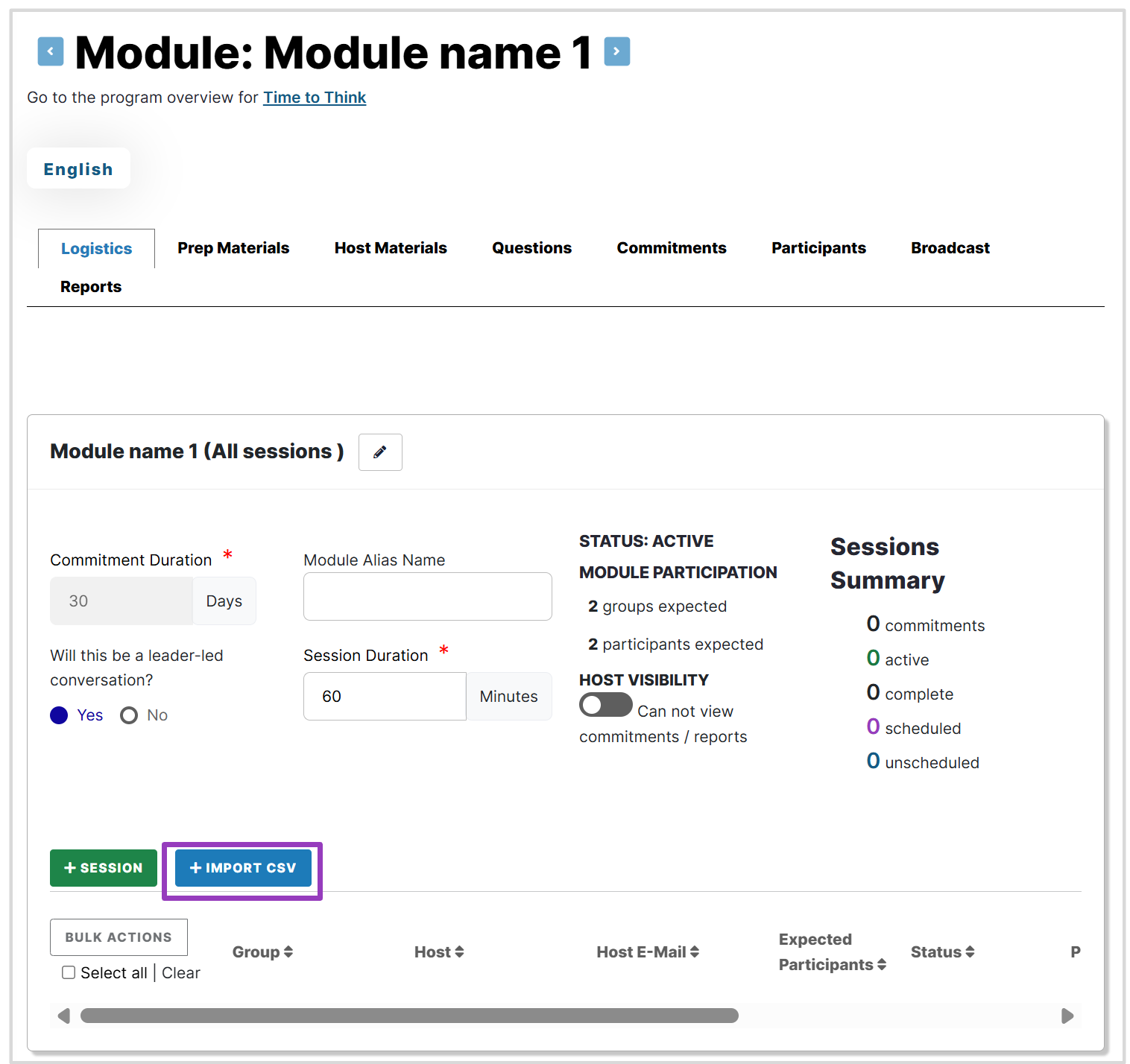Switch to the Host Materials tab
The height and width of the screenshot is (1064, 1130).
(x=391, y=248)
